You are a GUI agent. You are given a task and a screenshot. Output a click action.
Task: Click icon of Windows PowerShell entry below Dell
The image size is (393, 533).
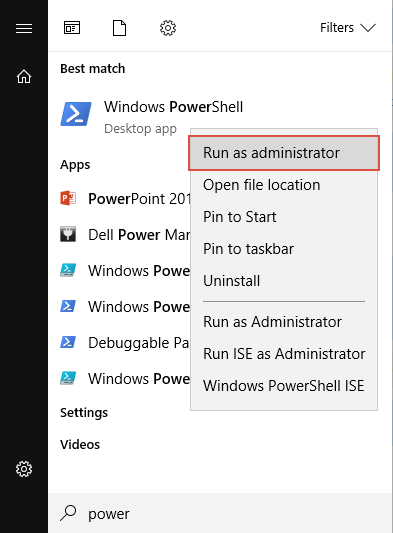(x=68, y=270)
